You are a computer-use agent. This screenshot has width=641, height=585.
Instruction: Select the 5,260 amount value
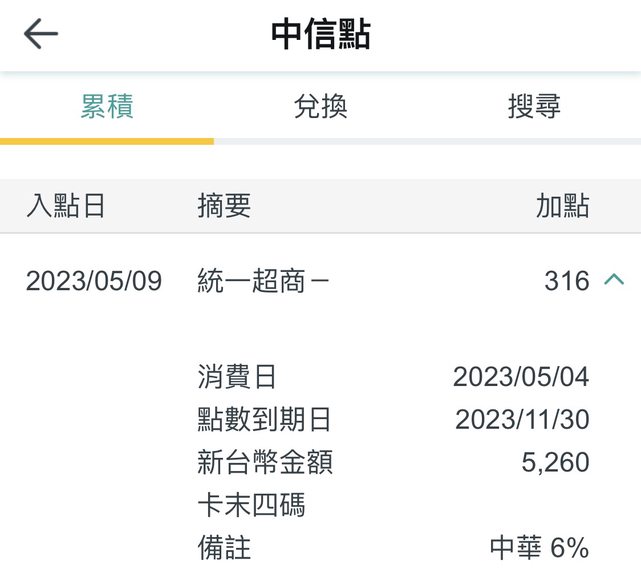click(555, 463)
